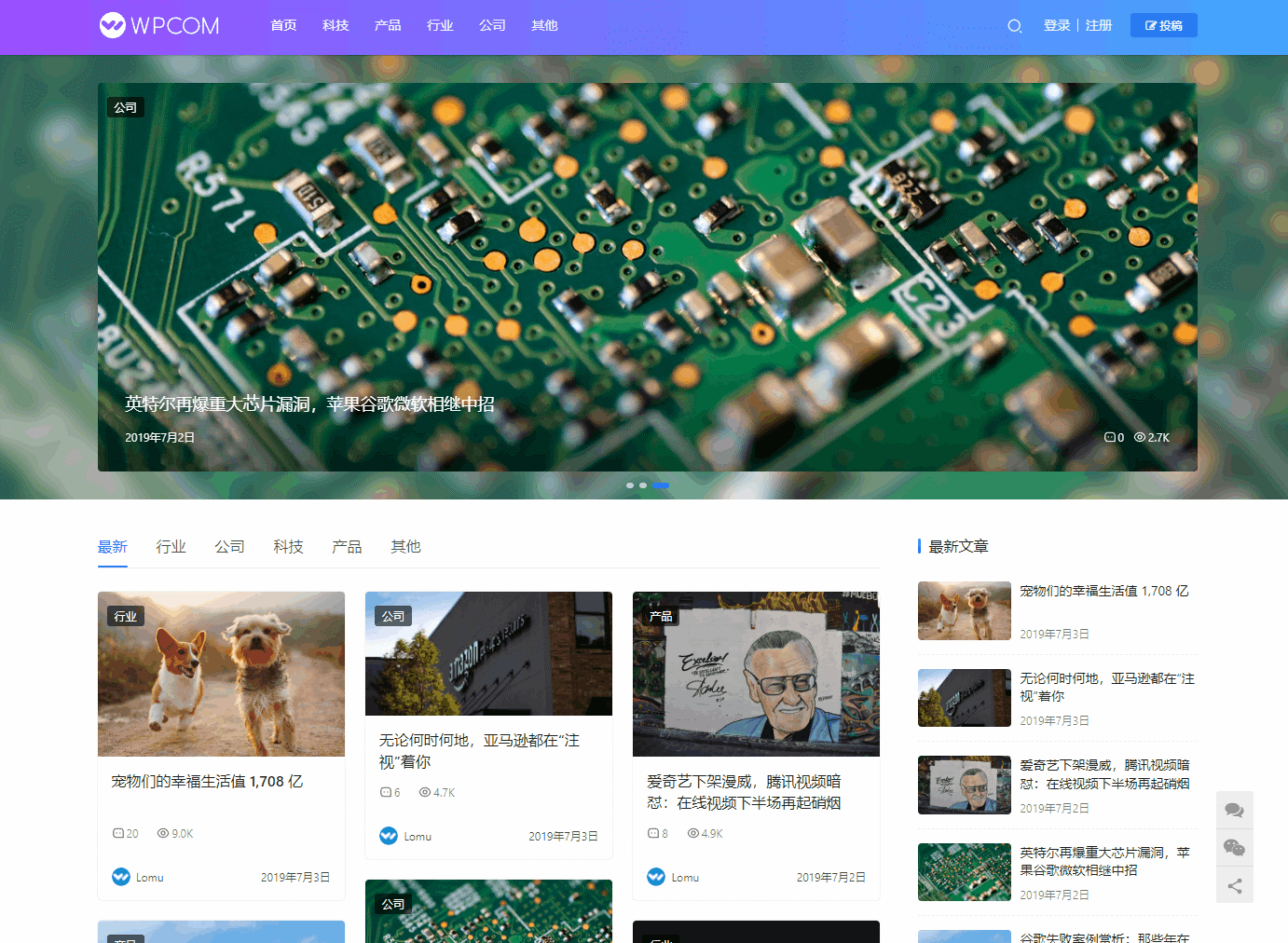Click the WPCOM site logo
This screenshot has width=1288, height=943.
click(x=158, y=25)
